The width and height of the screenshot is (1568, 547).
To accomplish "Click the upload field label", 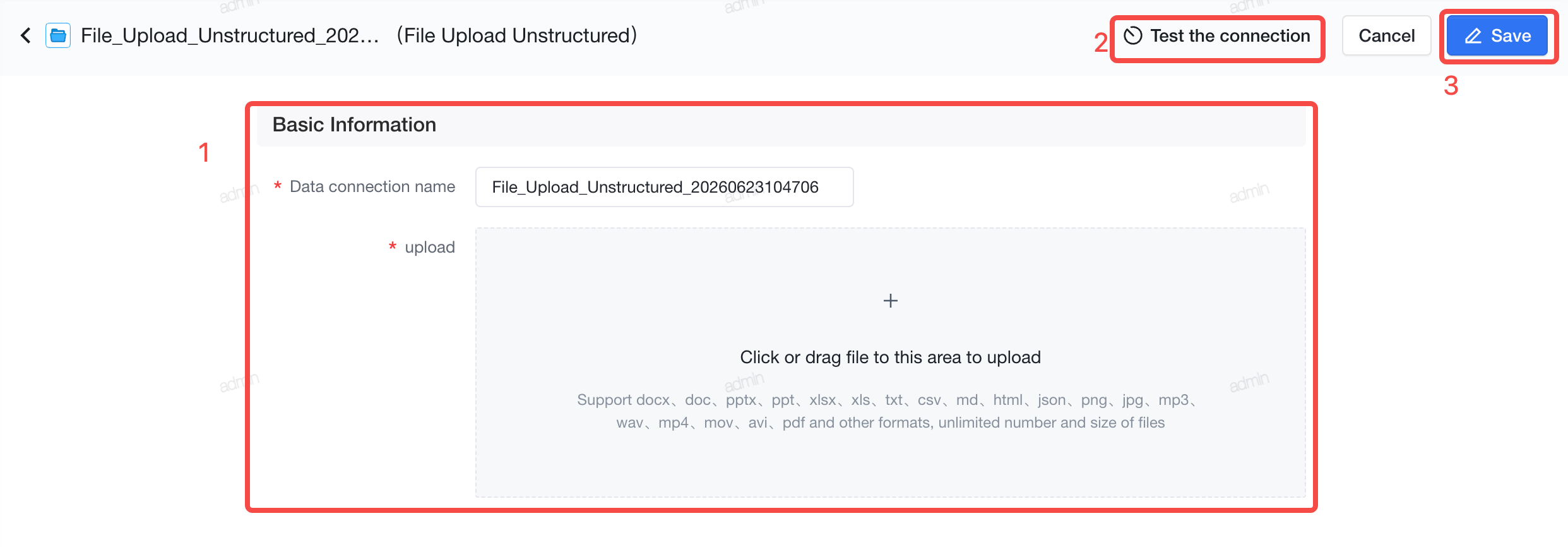I will click(430, 247).
